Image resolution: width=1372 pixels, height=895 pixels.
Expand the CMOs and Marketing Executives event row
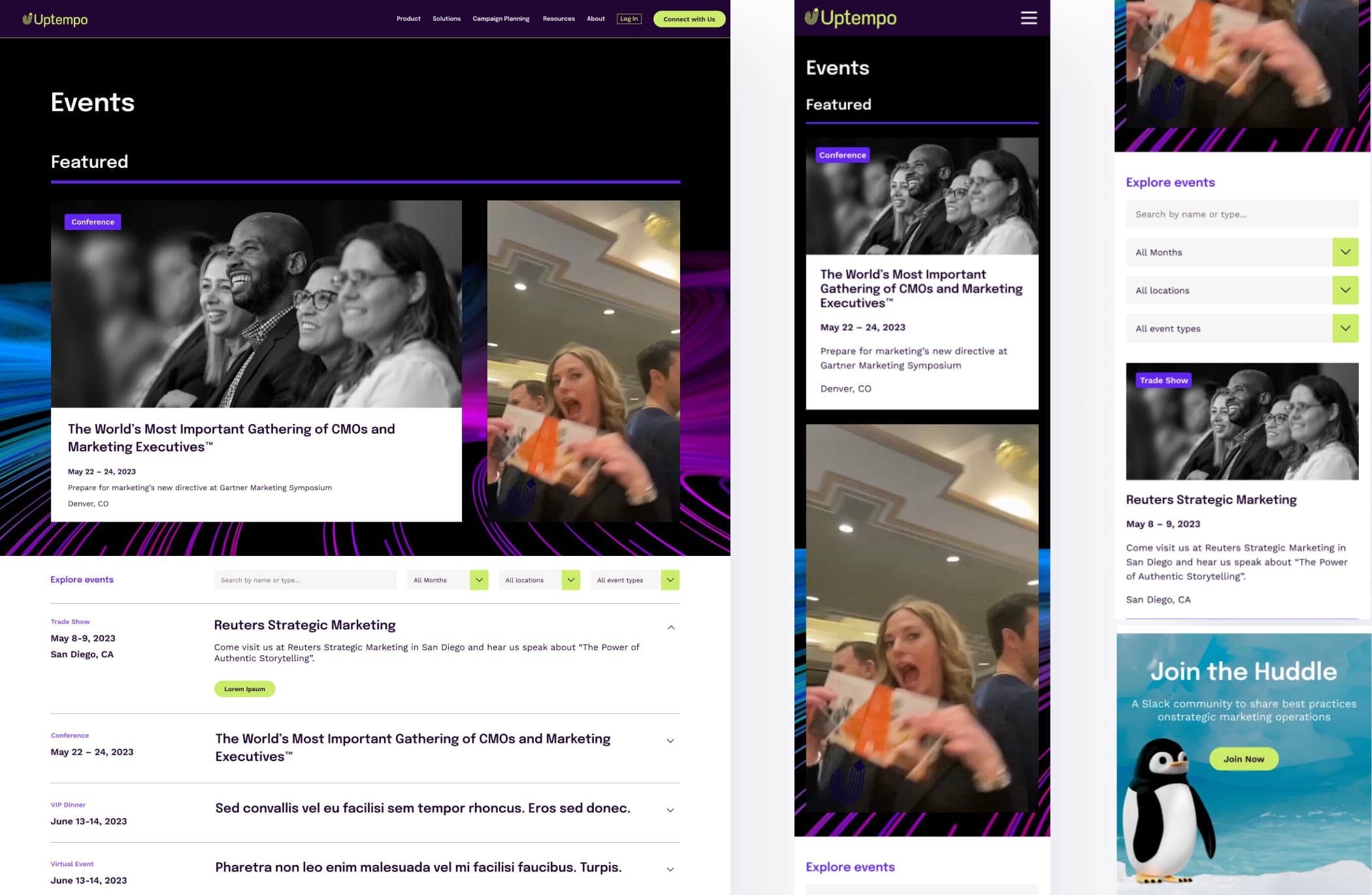(x=670, y=740)
